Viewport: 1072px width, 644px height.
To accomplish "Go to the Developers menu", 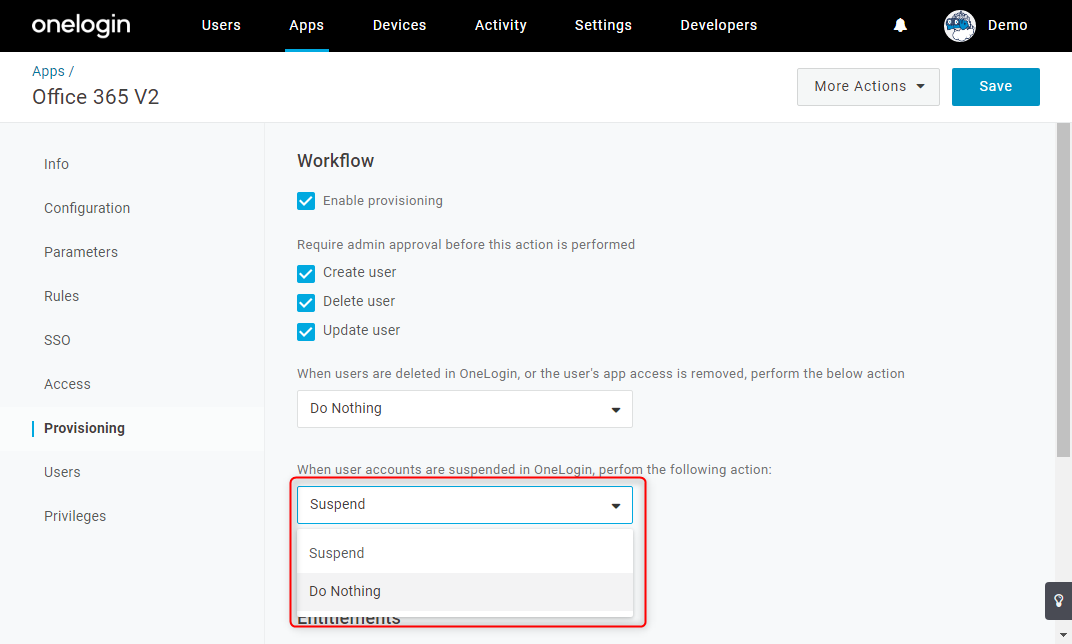I will click(719, 25).
